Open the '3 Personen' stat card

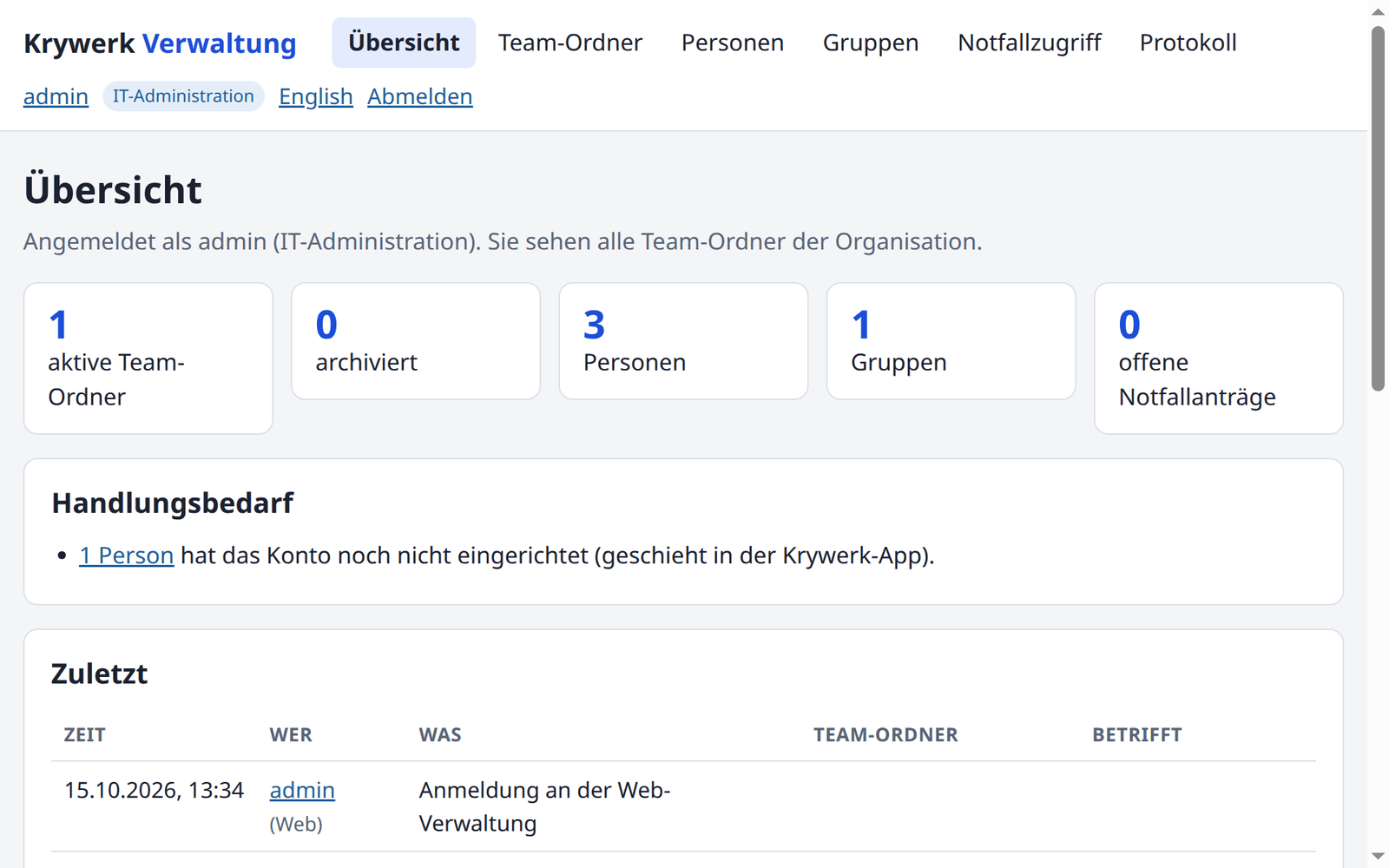pyautogui.click(x=683, y=341)
